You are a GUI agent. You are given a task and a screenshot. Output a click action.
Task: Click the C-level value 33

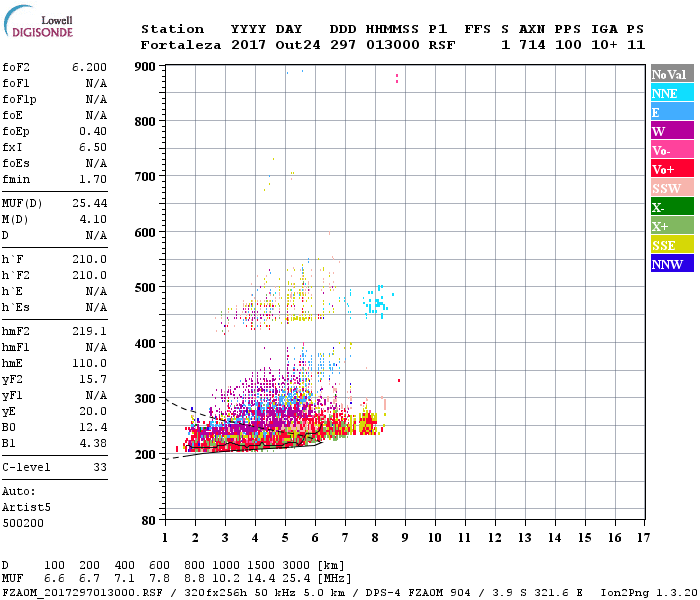pos(100,467)
